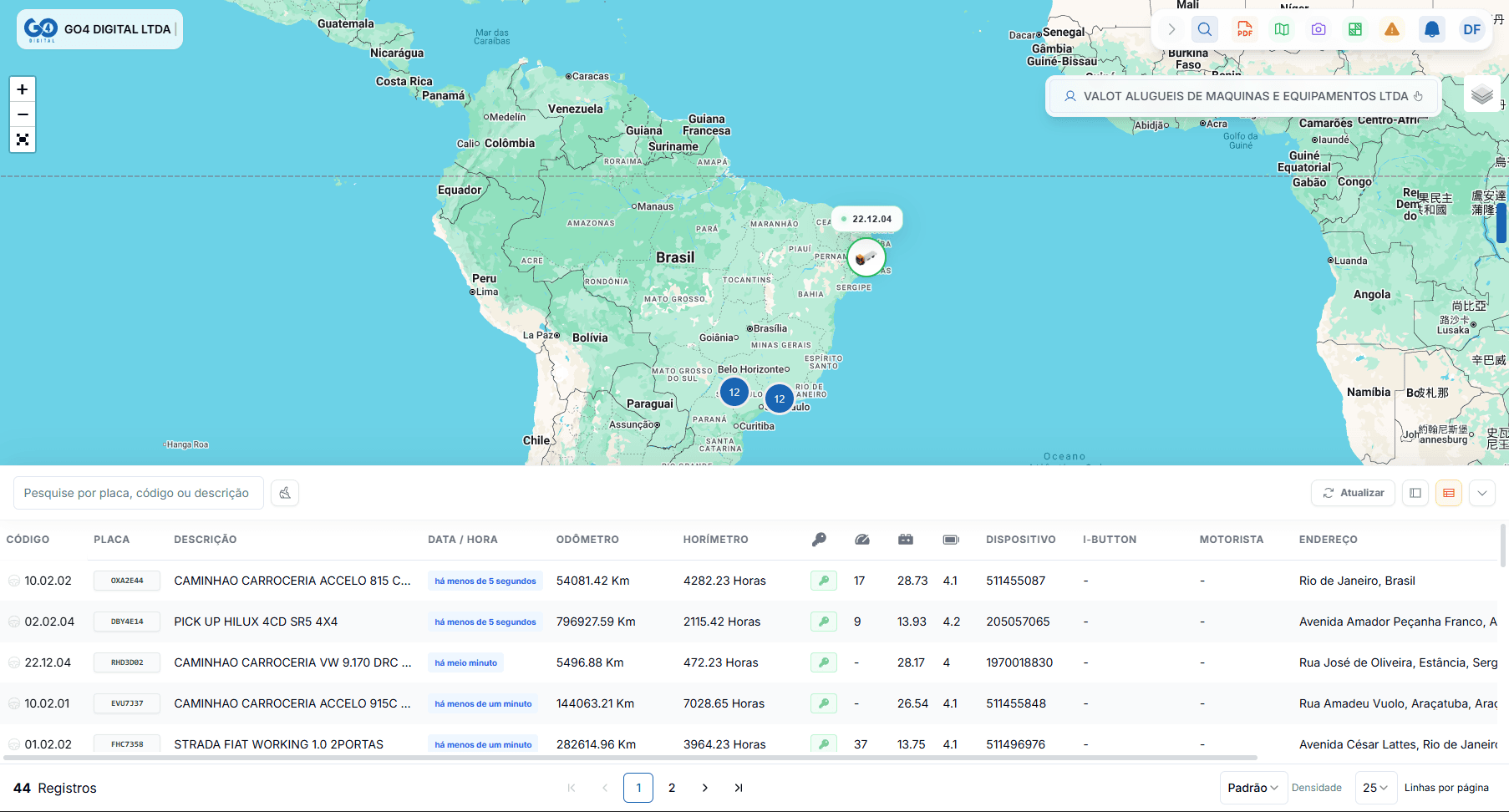Open the map layers selector
The width and height of the screenshot is (1509, 812).
[1482, 94]
